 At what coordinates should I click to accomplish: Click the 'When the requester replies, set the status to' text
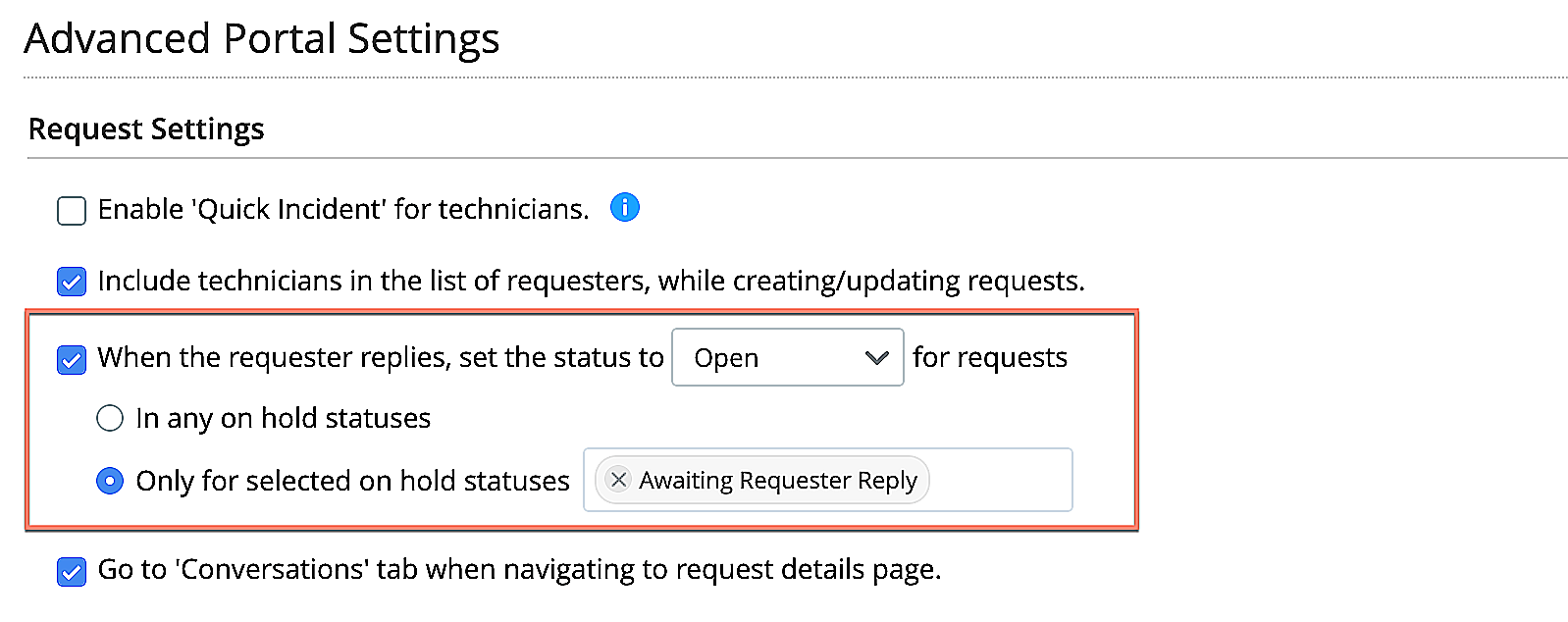tap(381, 357)
